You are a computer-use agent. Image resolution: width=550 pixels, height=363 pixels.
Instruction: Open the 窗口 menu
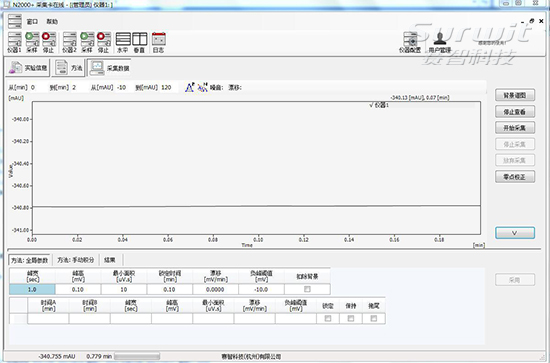pos(32,22)
